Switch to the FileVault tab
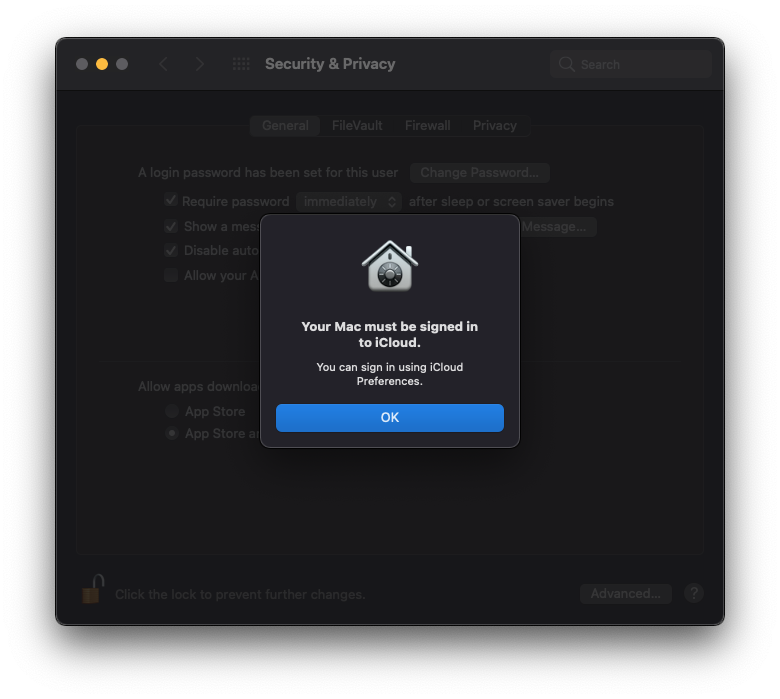The image size is (780, 699). (x=357, y=125)
